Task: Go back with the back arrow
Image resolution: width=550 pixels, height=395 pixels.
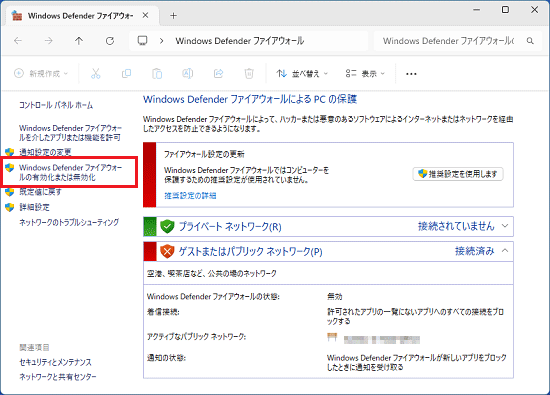Action: point(18,41)
